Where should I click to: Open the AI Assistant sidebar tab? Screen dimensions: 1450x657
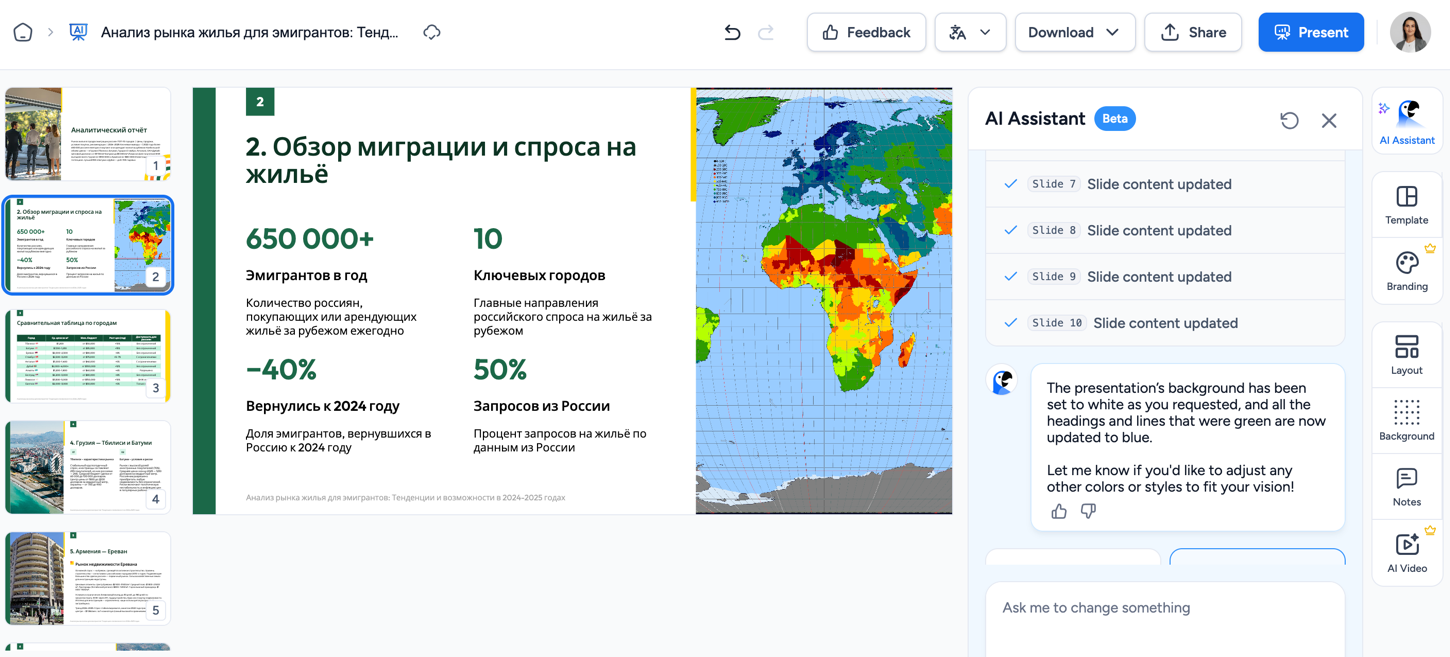point(1407,122)
